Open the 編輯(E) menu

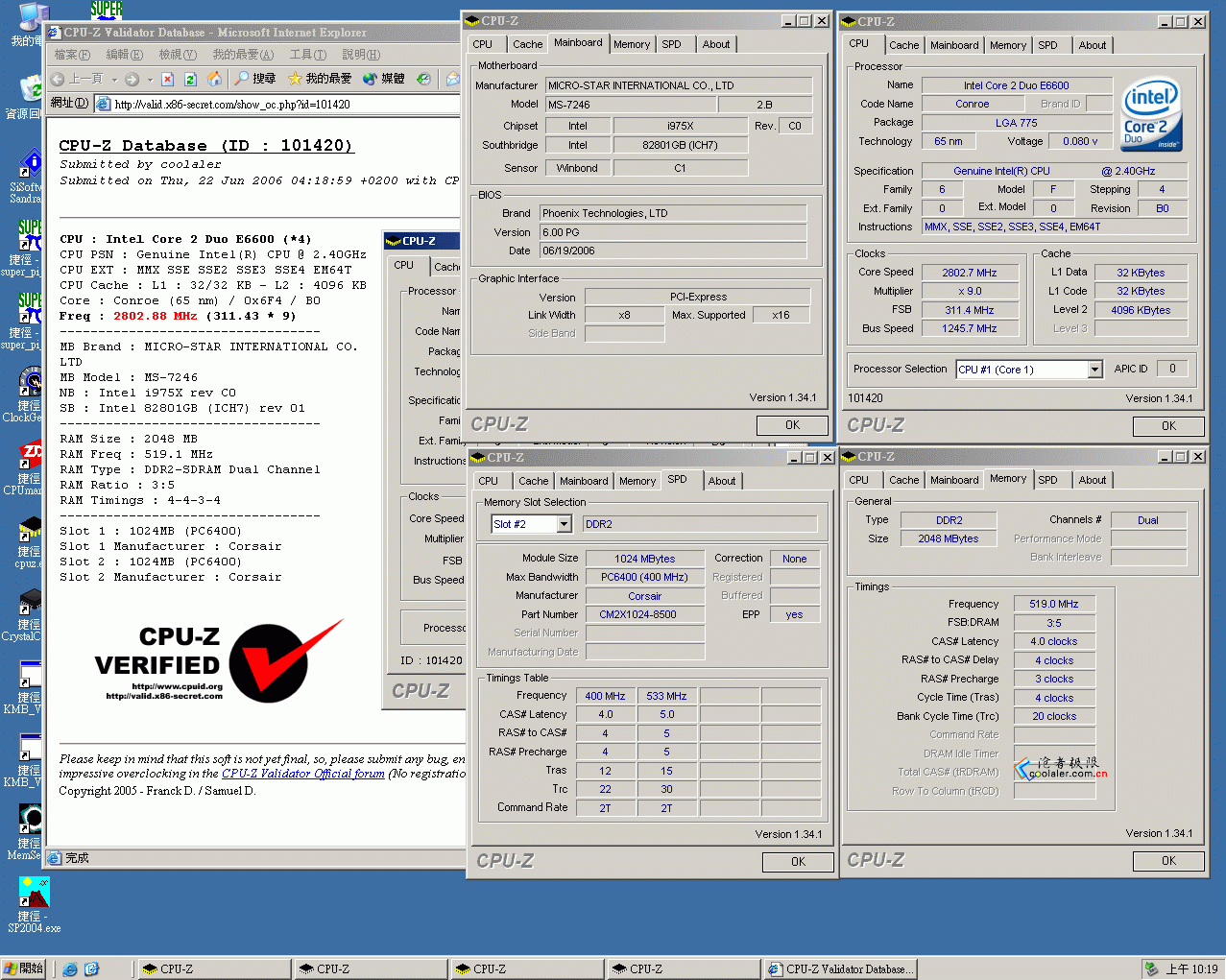coord(124,55)
